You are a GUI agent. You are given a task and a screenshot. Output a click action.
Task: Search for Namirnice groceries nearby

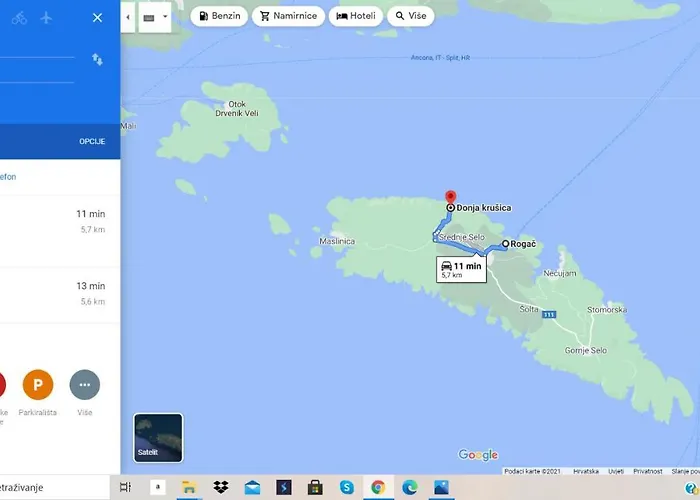coord(290,17)
